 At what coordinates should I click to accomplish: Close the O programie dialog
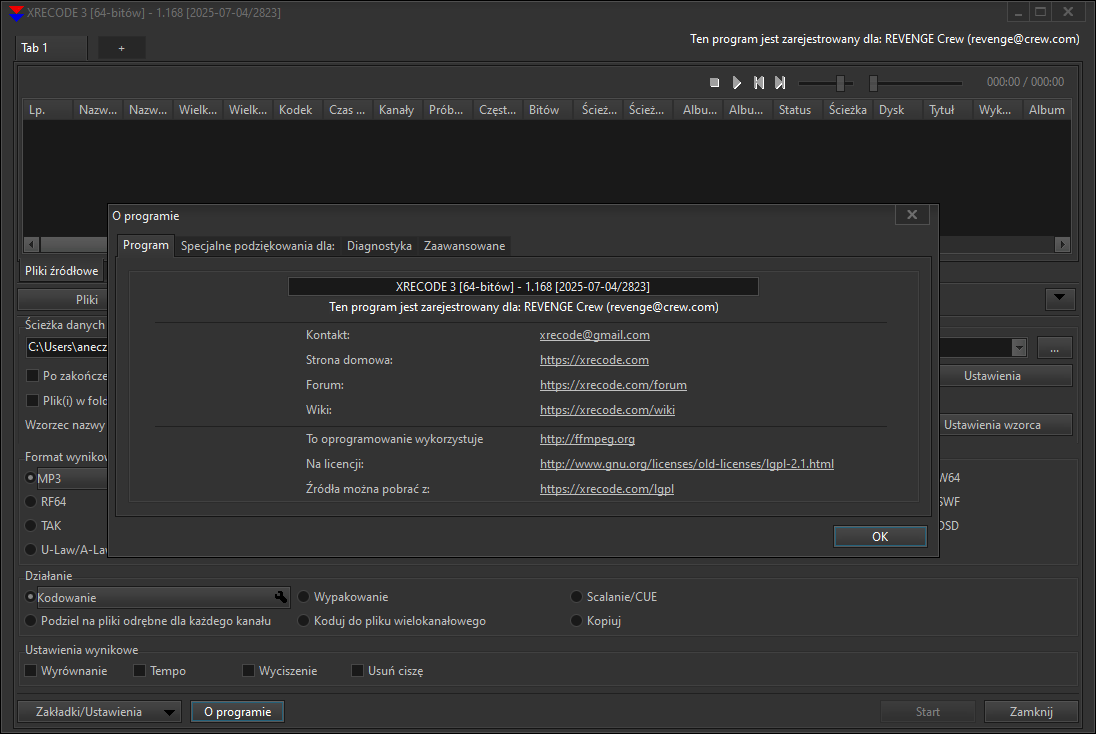point(912,215)
